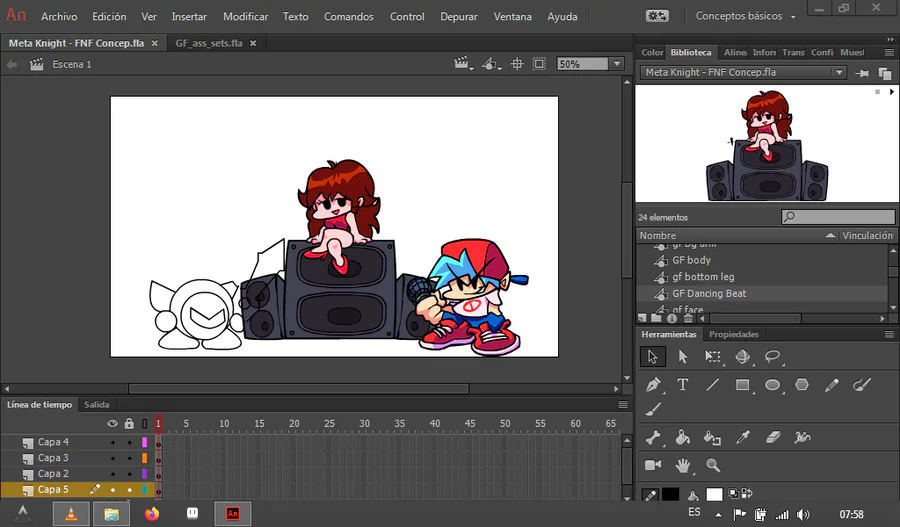Click the Clip Content Outside Stage icon
Screen dimensions: 900x527
pyautogui.click(x=539, y=64)
